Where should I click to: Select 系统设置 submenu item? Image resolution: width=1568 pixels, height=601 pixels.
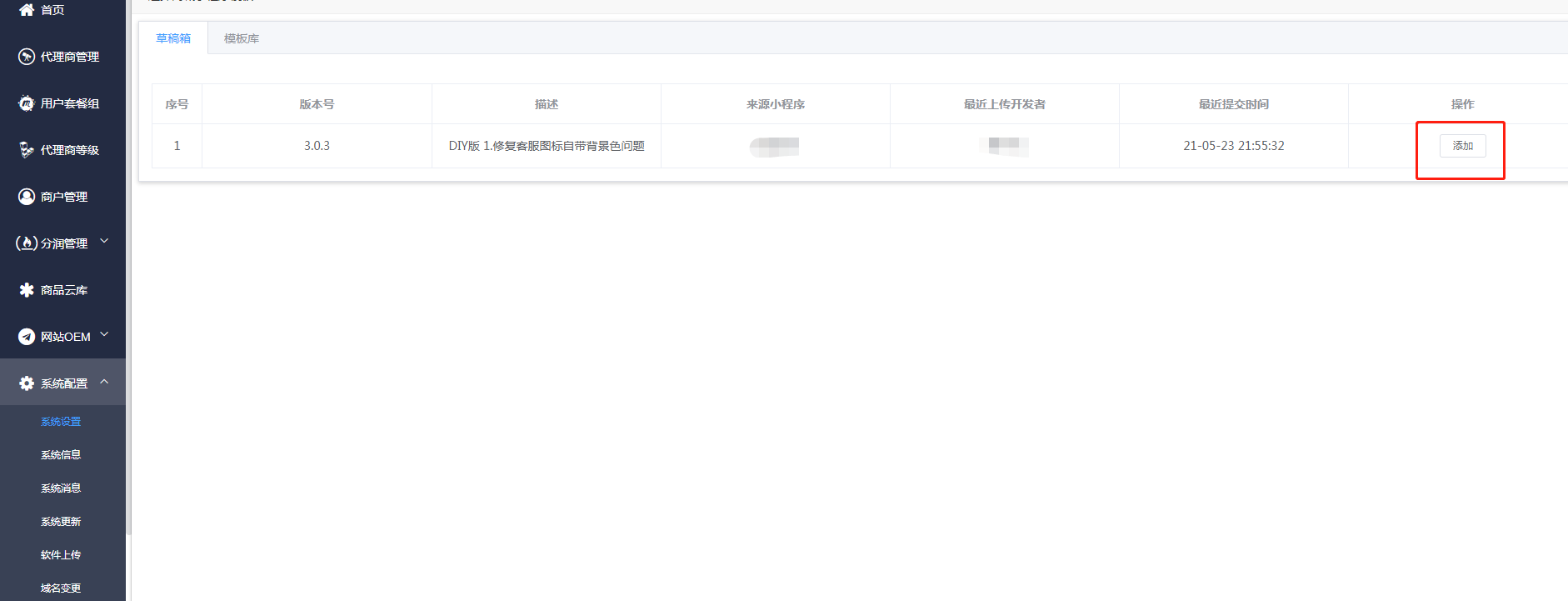click(61, 422)
